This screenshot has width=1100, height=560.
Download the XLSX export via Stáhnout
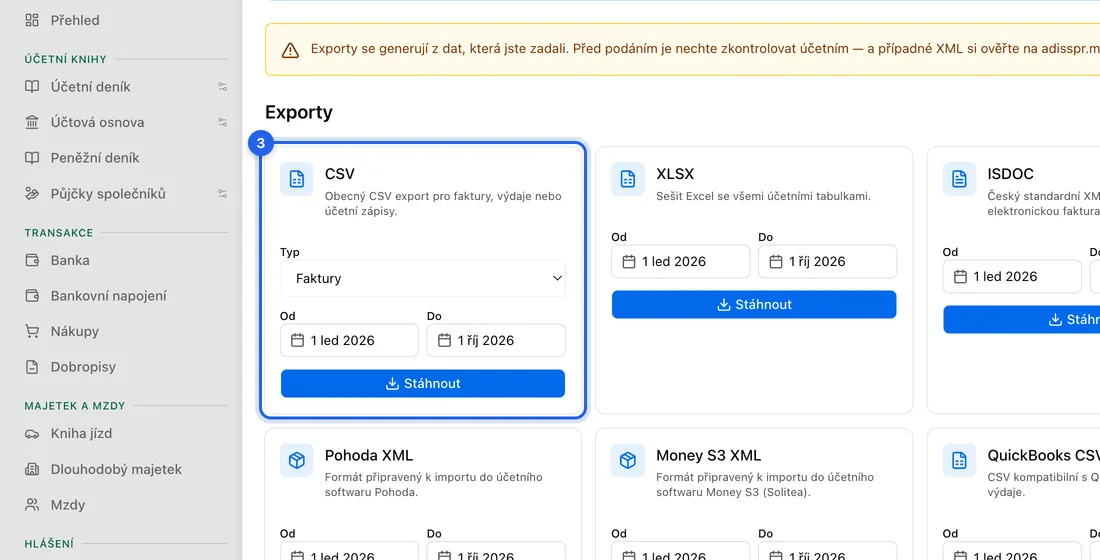(754, 305)
